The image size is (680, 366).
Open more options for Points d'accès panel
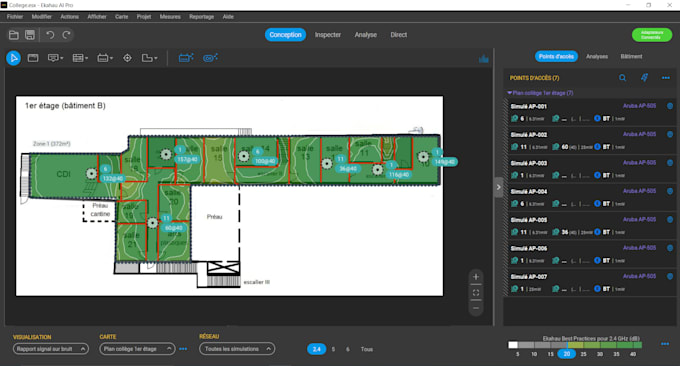coord(666,78)
